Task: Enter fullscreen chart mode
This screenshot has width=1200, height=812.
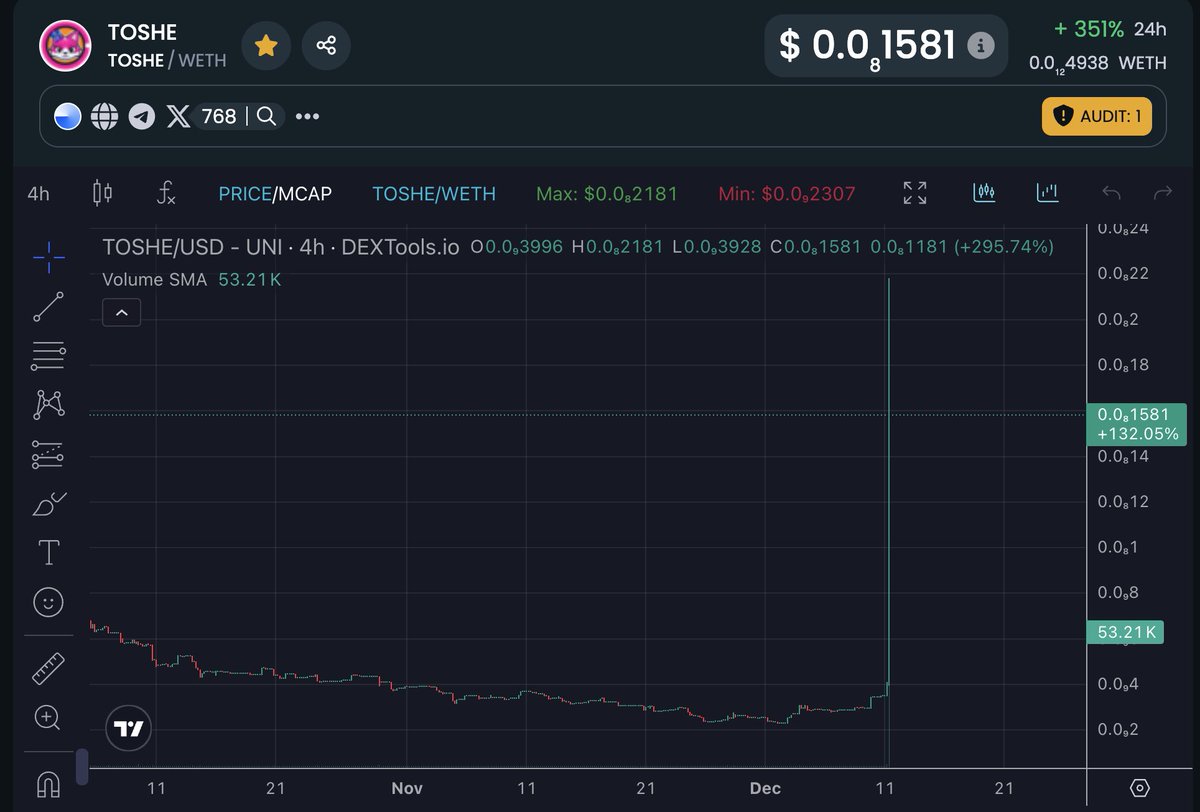Action: coord(915,193)
